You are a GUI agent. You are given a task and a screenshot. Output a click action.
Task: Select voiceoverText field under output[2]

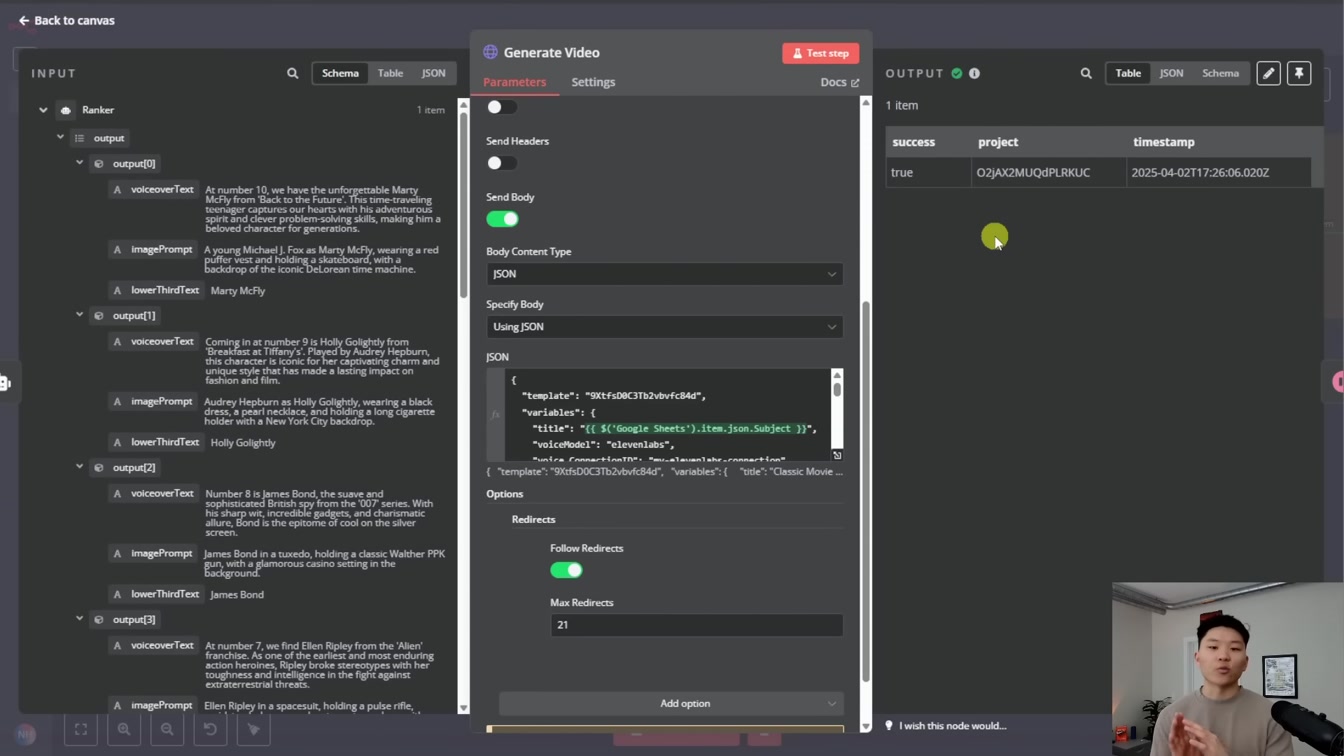click(153, 493)
